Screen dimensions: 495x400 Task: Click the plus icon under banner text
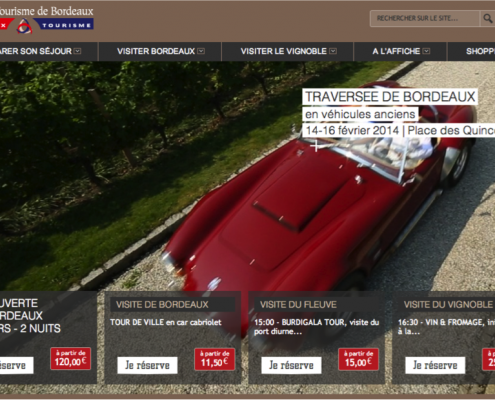point(316,146)
